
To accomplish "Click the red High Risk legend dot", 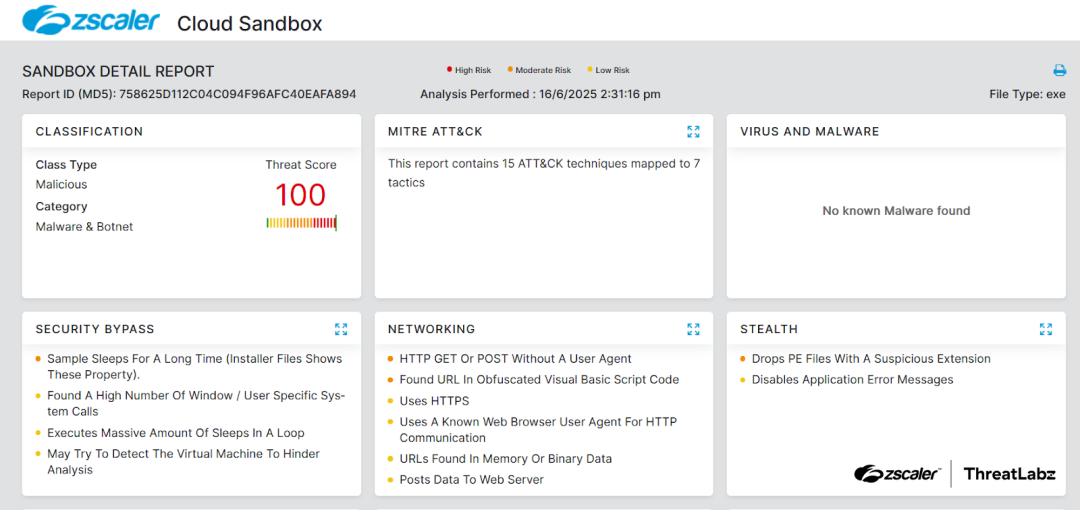I will coord(450,70).
